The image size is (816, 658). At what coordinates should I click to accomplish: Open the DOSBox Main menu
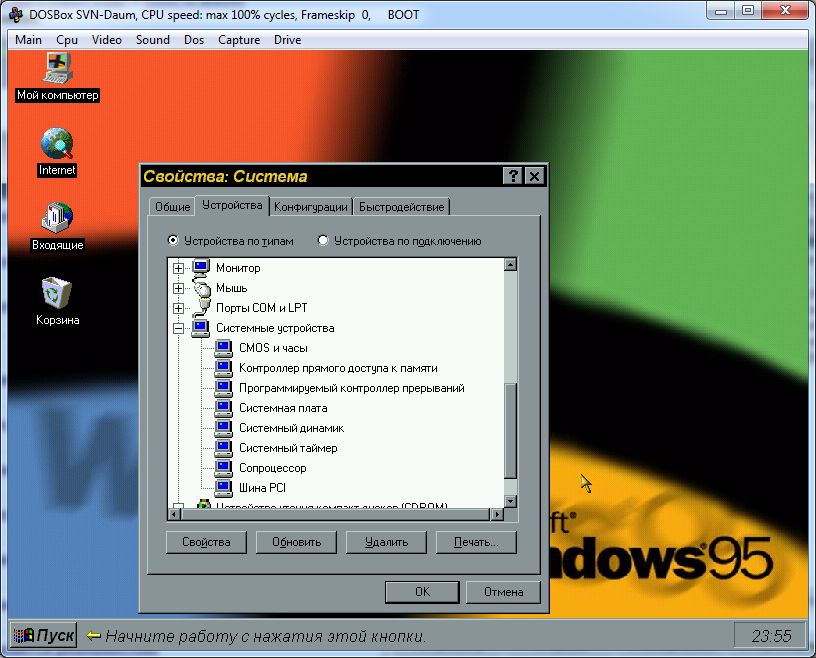coord(28,40)
